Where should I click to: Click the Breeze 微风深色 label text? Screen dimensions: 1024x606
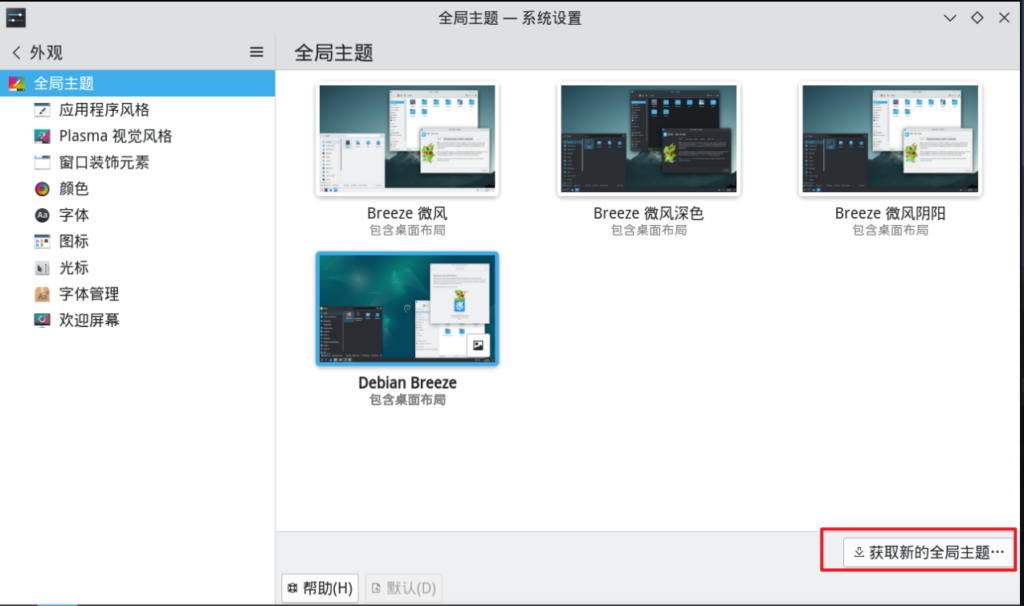coord(648,213)
